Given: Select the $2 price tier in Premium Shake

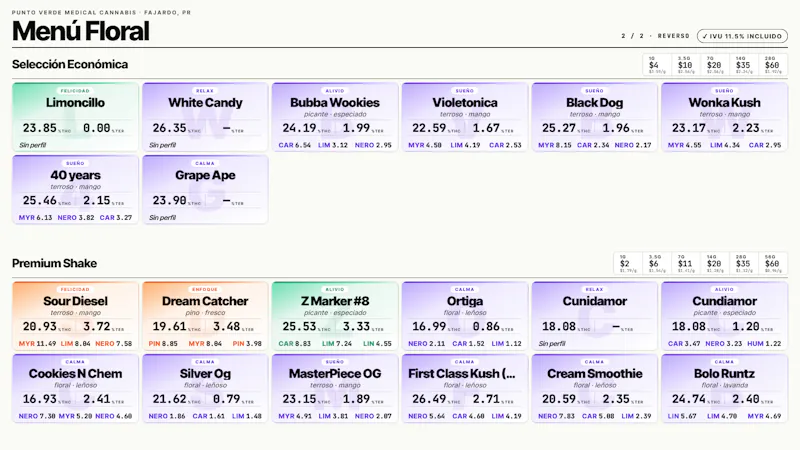Looking at the screenshot, I should click(x=628, y=264).
